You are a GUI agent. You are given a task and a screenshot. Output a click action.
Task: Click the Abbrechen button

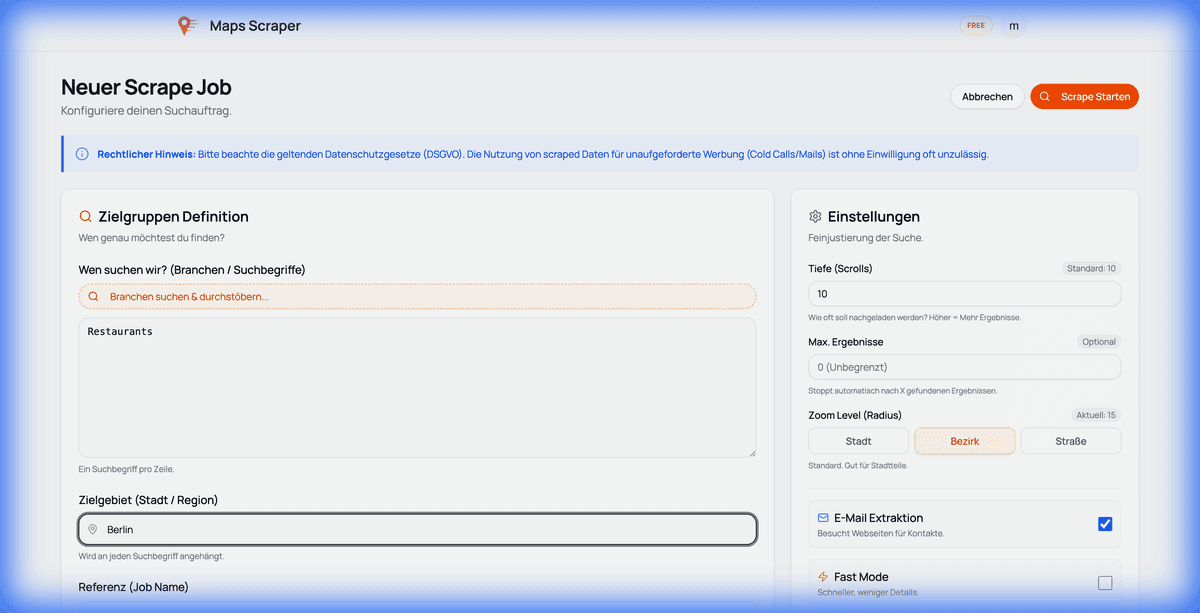(987, 96)
